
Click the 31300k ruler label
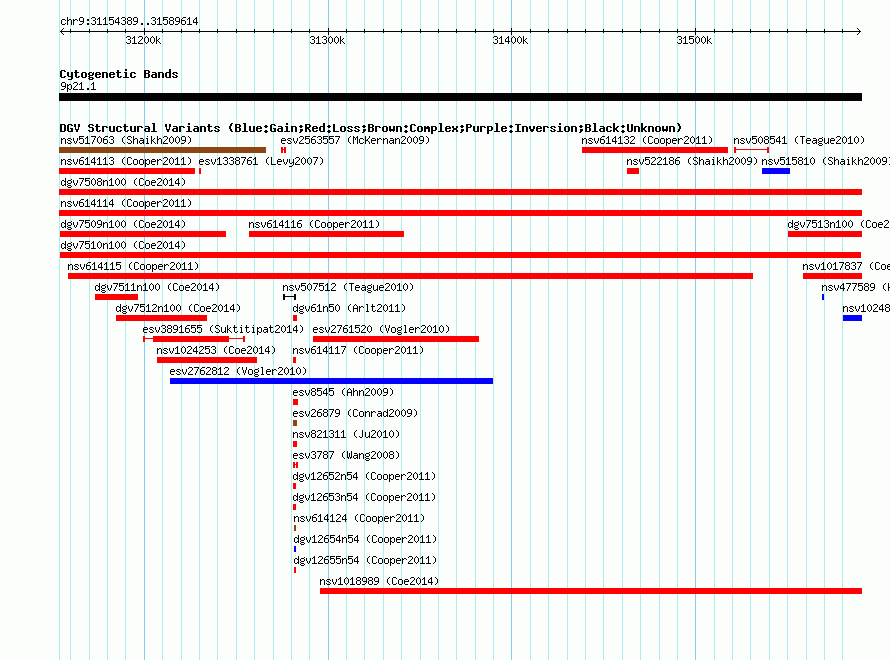(x=327, y=40)
